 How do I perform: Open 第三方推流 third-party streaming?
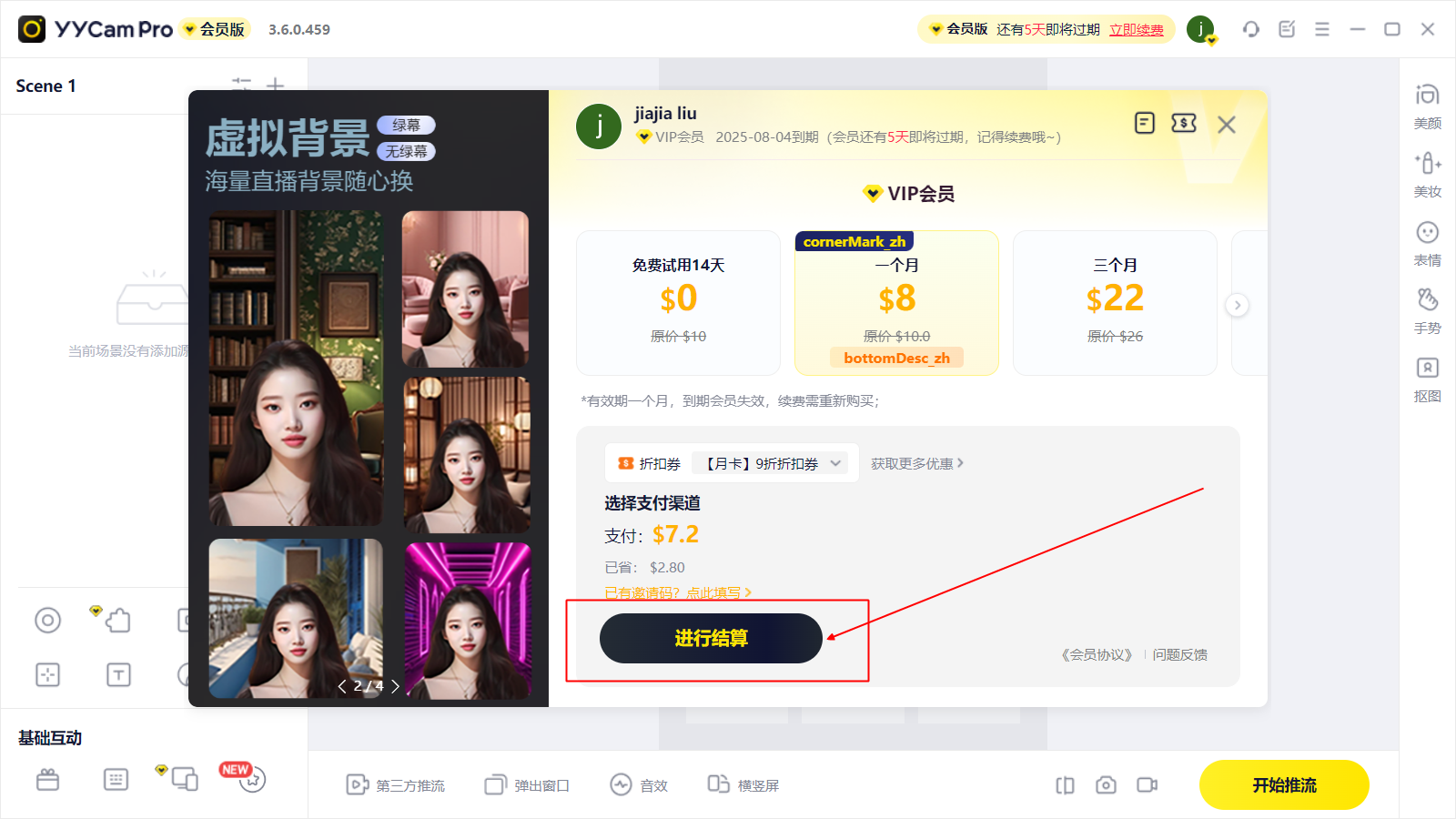click(x=396, y=784)
